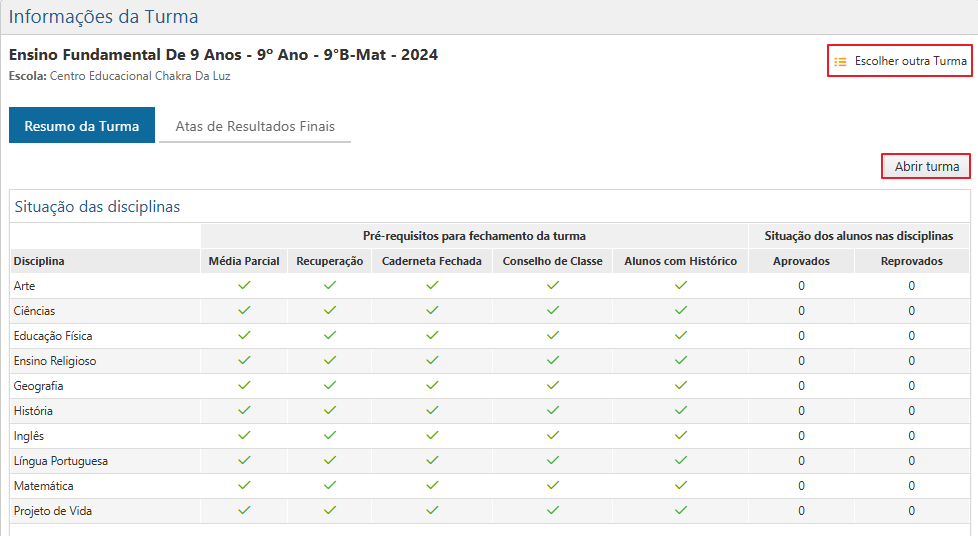This screenshot has width=978, height=536.
Task: Click the Média Parcial checkmark for Matemática
Action: pos(244,485)
